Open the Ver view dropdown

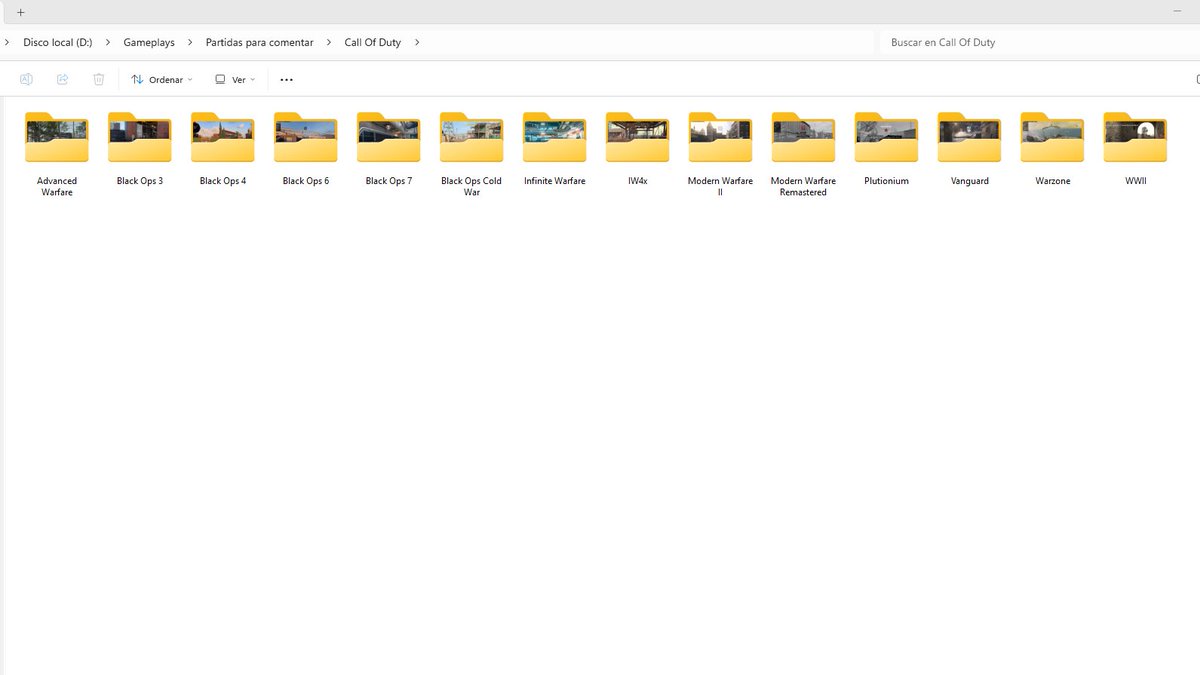click(236, 79)
